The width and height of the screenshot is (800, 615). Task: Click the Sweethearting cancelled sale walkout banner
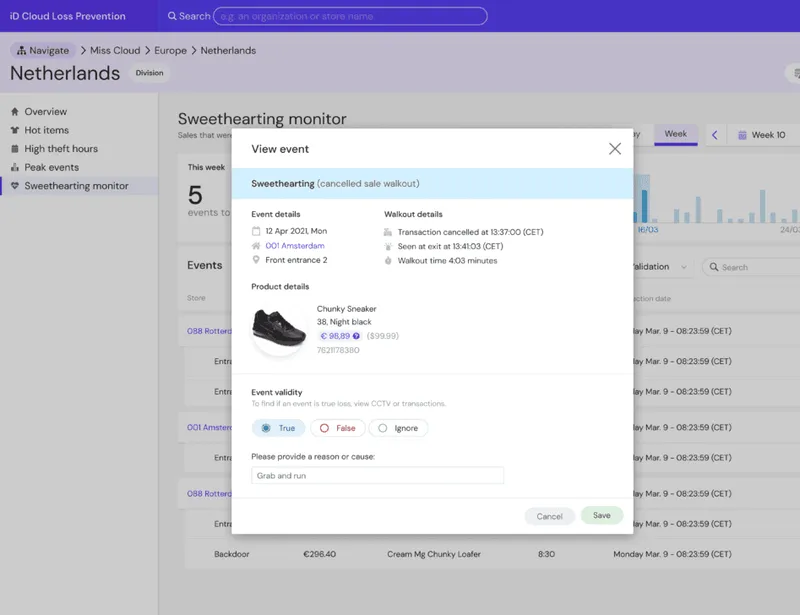[432, 184]
